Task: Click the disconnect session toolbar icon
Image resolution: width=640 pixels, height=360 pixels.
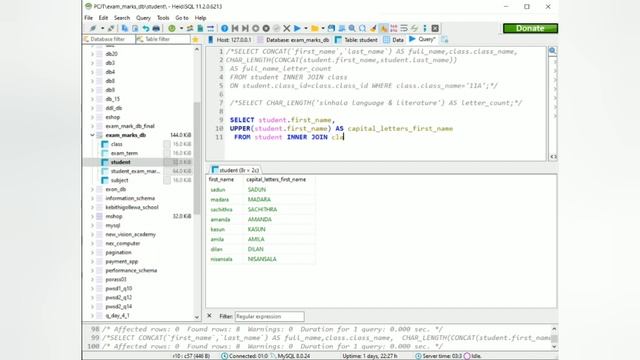Action: pos(111,28)
